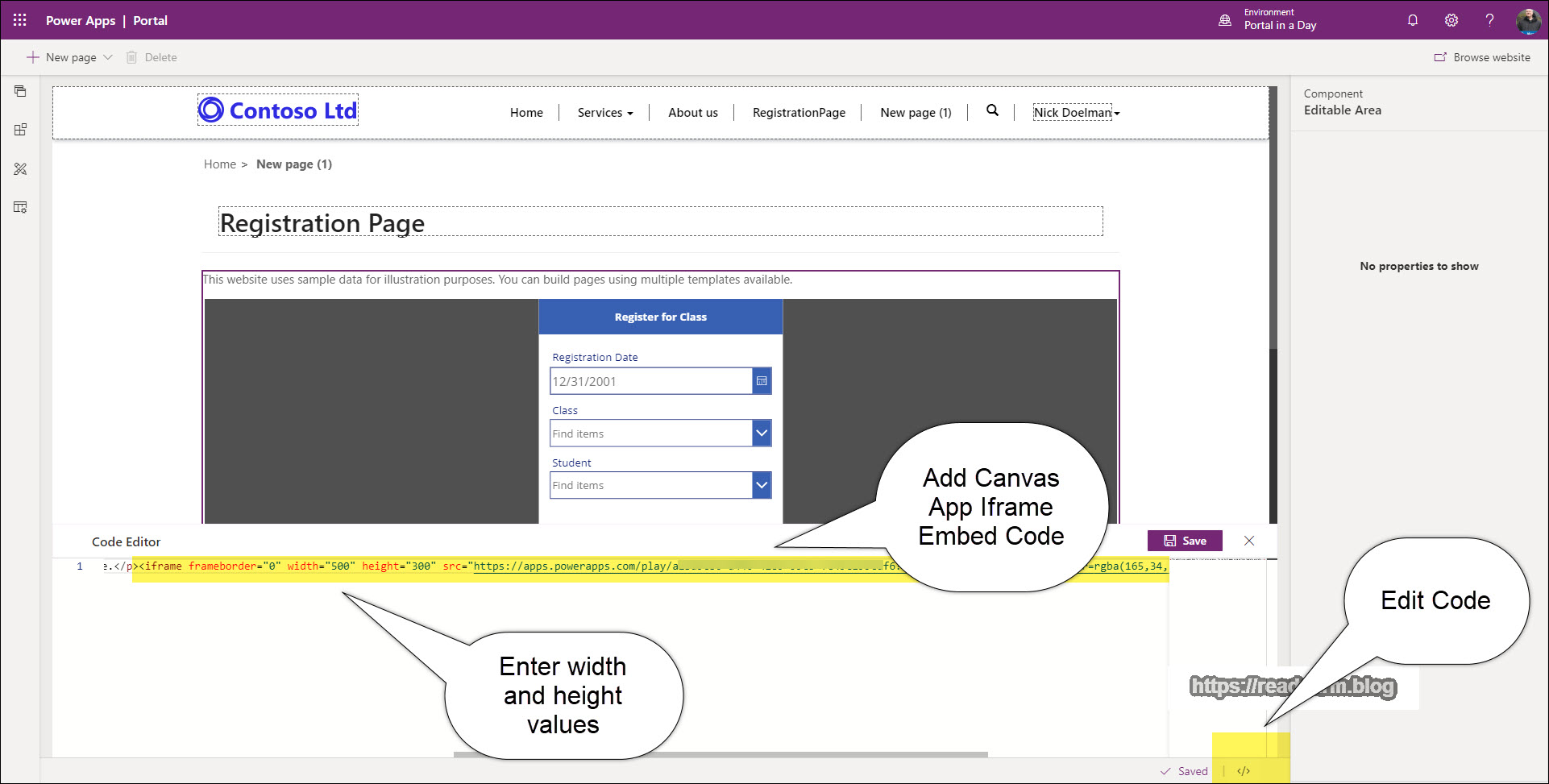This screenshot has height=784, width=1549.
Task: Select the Components icon in the sidebar
Action: [20, 129]
